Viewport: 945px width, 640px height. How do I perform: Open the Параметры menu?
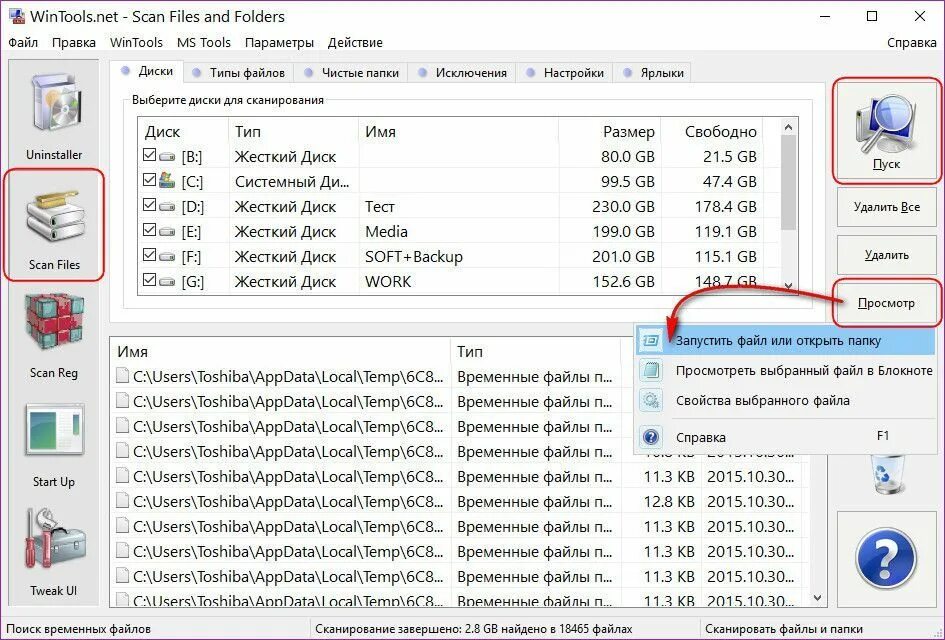pyautogui.click(x=279, y=42)
